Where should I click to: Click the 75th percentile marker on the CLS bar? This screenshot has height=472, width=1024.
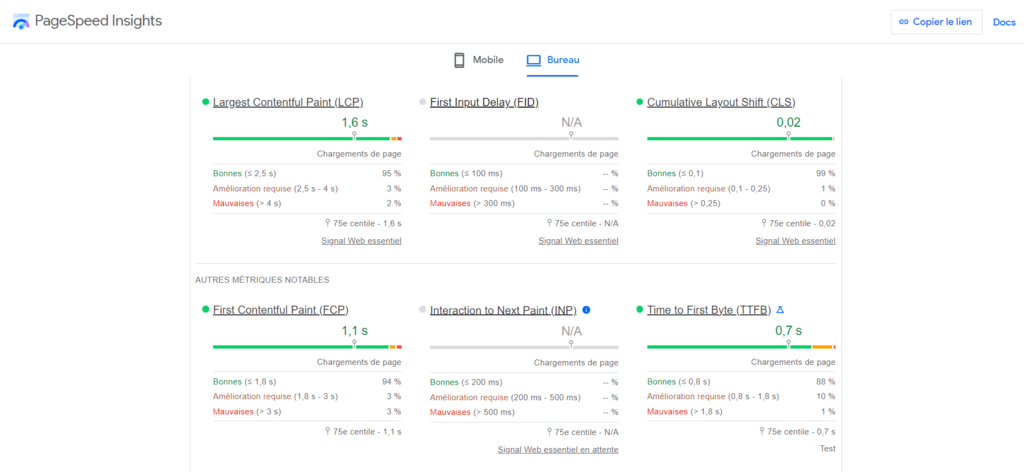click(787, 134)
